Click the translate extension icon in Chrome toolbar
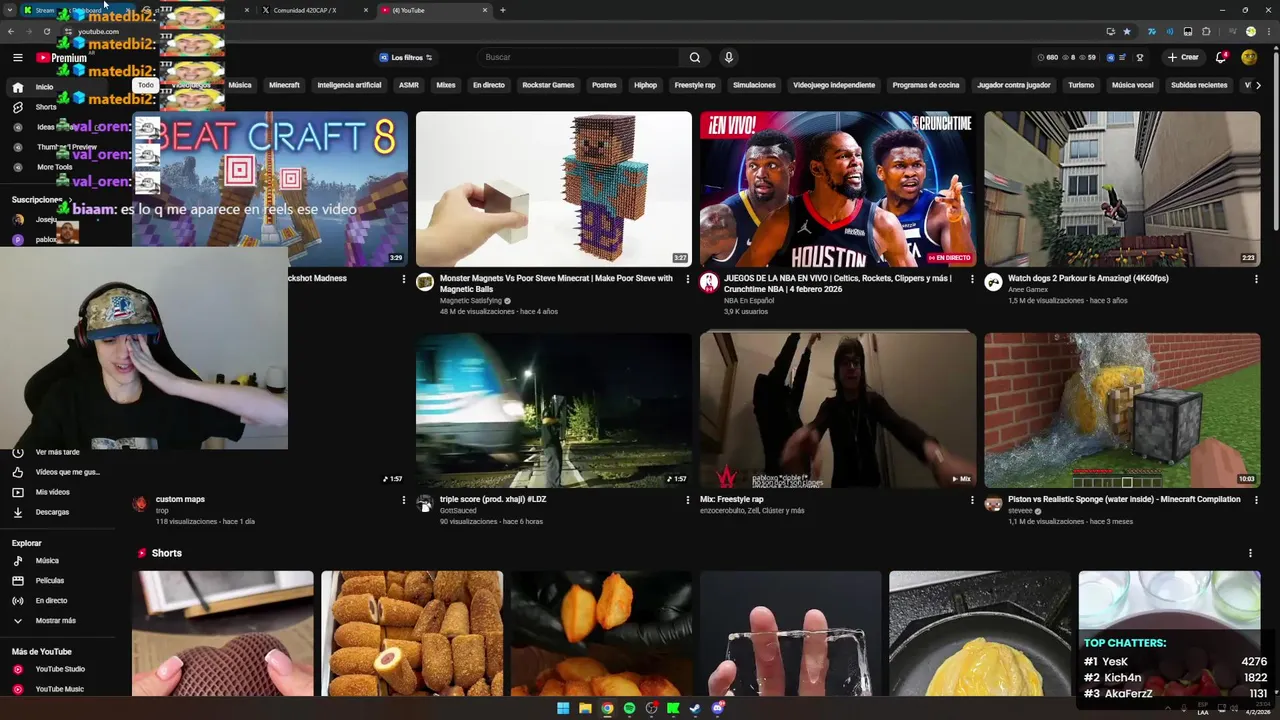Image resolution: width=1280 pixels, height=720 pixels. 1152,31
